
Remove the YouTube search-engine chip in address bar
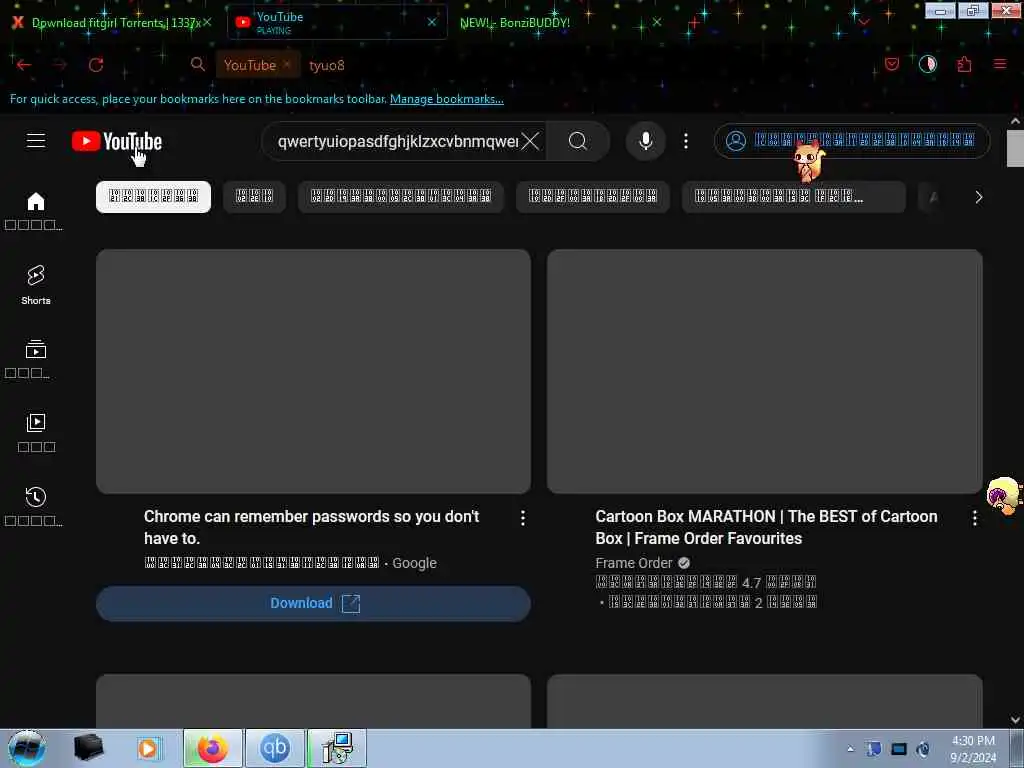tap(287, 64)
